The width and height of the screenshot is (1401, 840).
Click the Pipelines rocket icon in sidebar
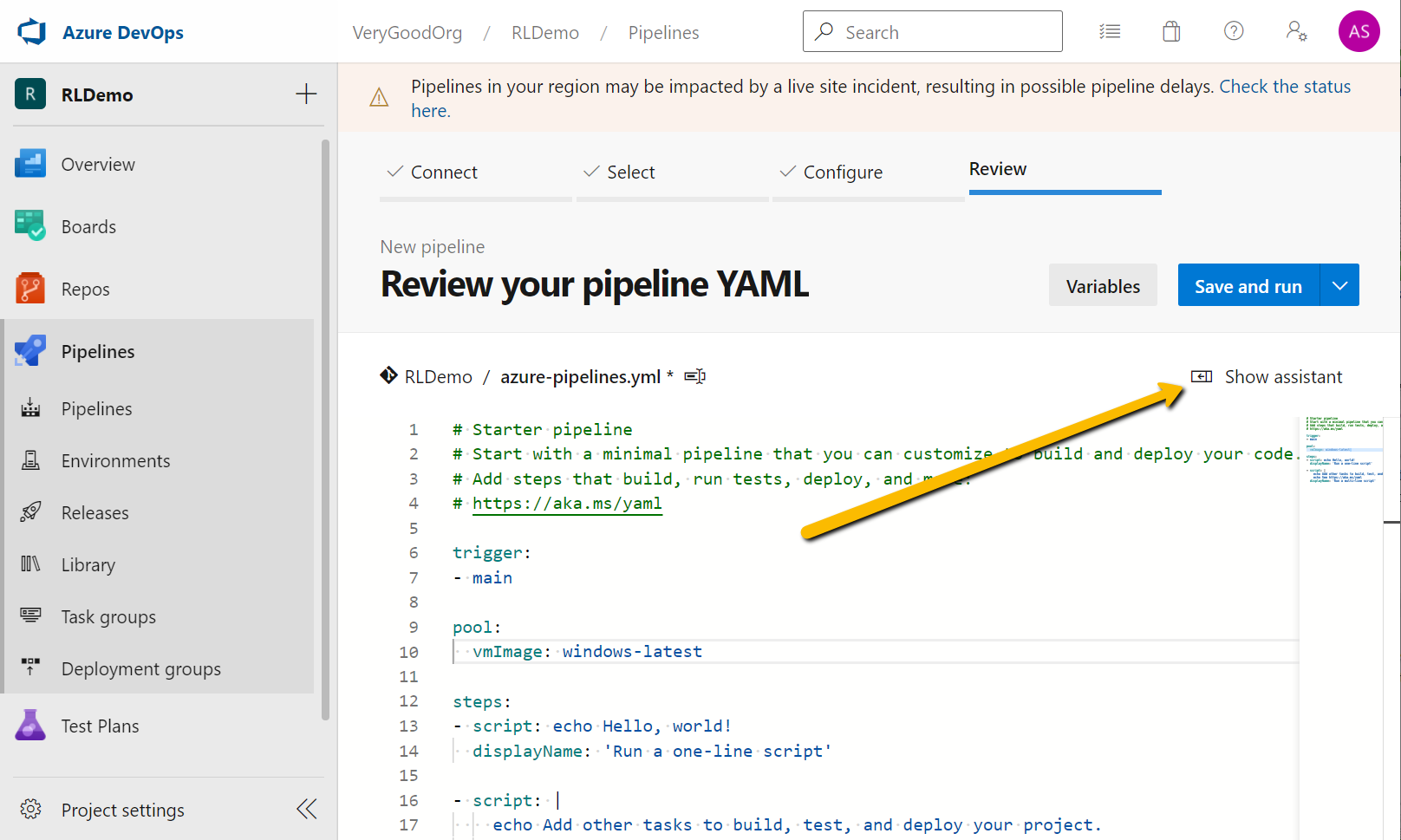point(30,351)
